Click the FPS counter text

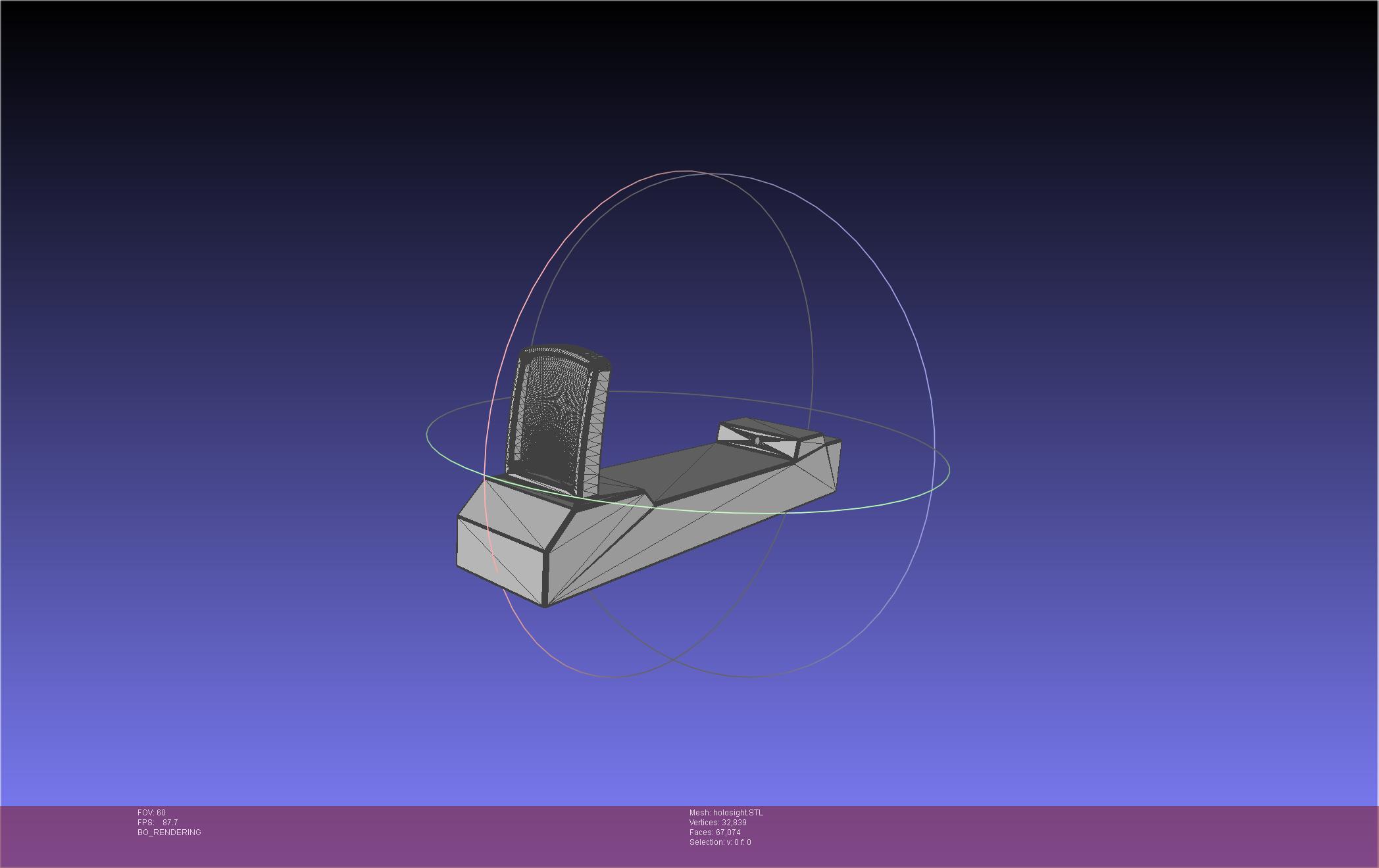coord(158,823)
